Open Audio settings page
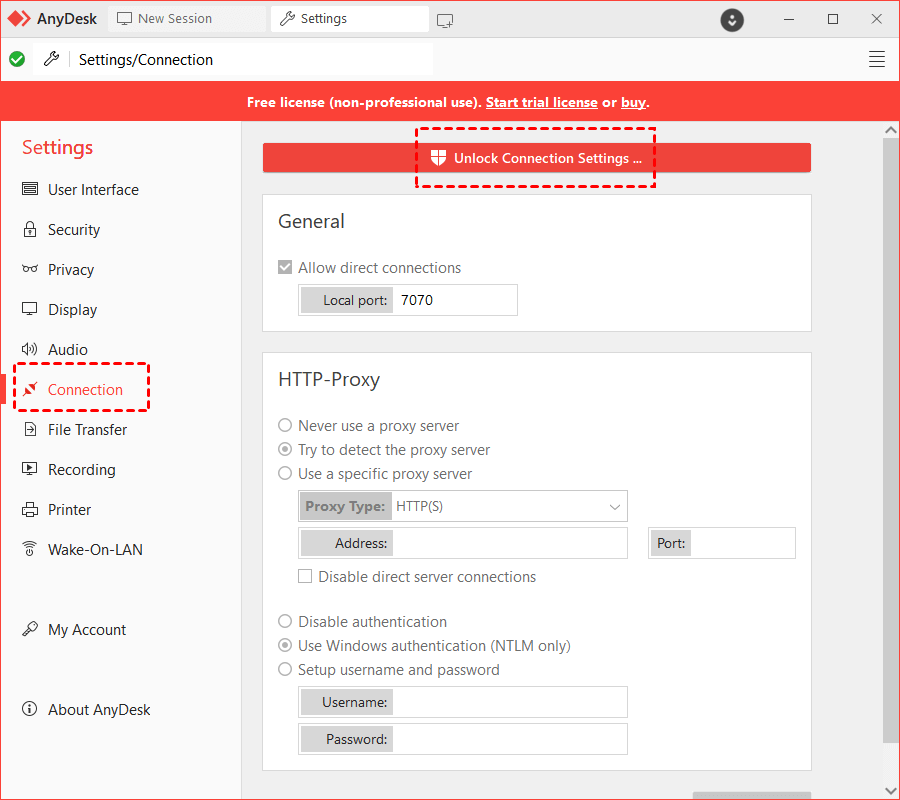The width and height of the screenshot is (900, 800). 68,349
